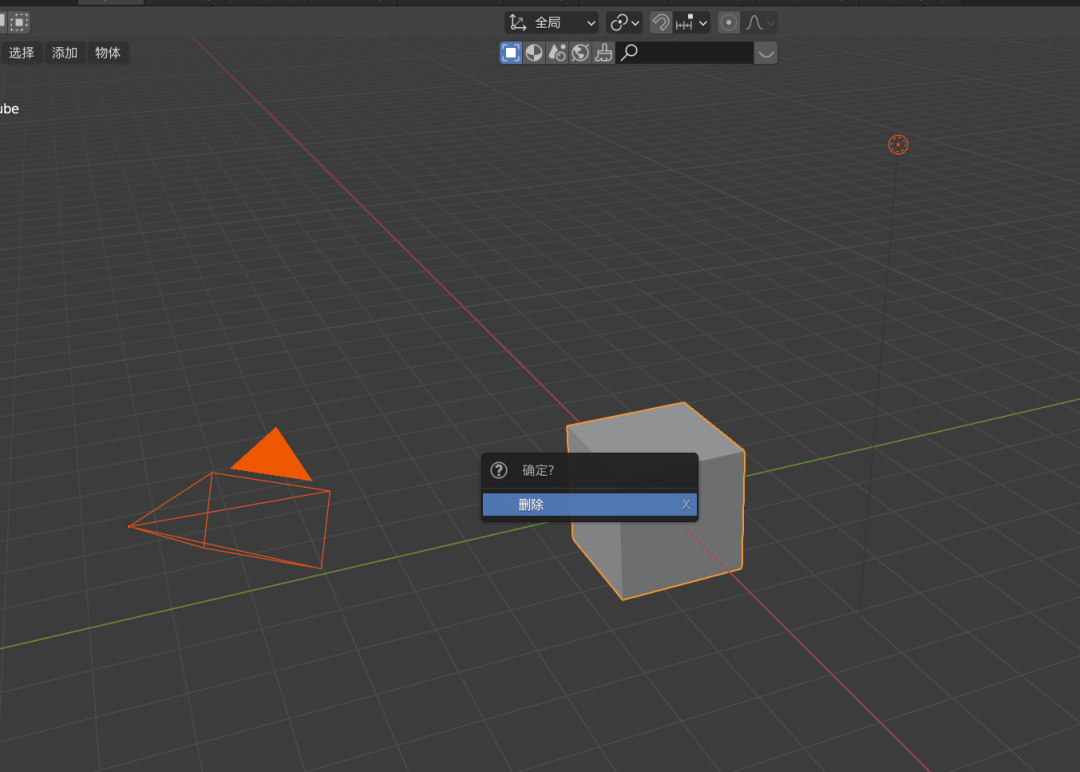Click the cone and spheres icon
The height and width of the screenshot is (772, 1080).
point(557,53)
